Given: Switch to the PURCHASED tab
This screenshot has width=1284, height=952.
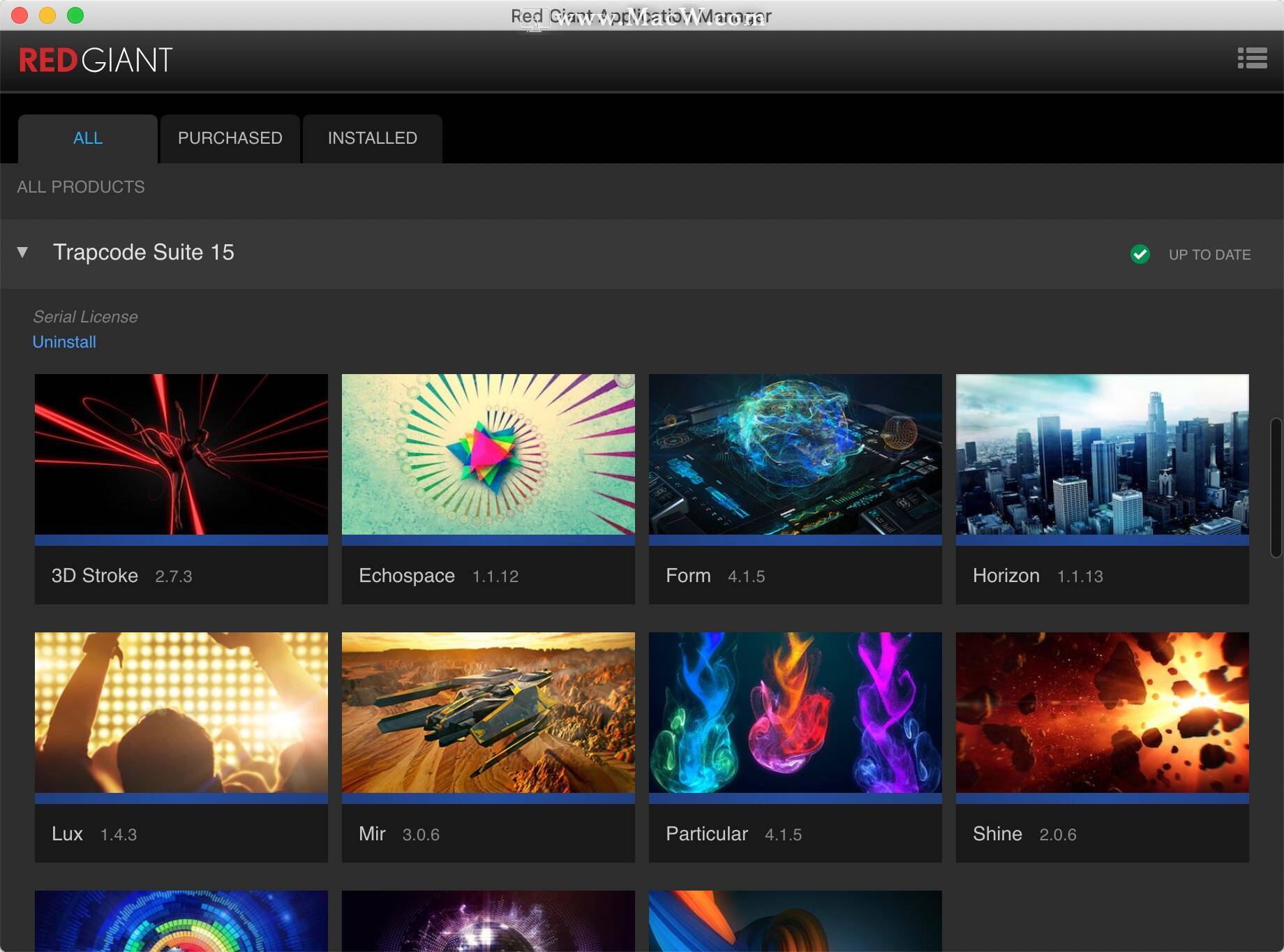Looking at the screenshot, I should click(230, 138).
